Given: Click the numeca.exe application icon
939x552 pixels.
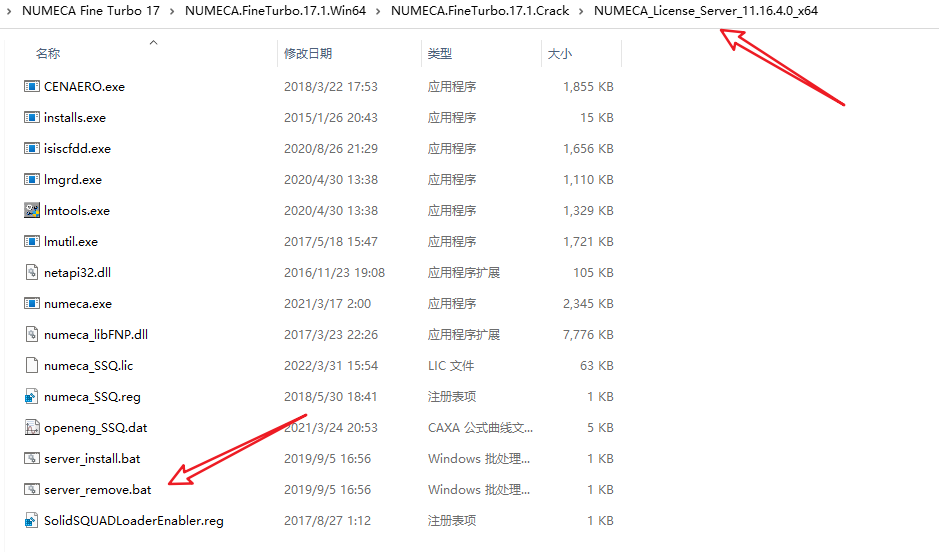Looking at the screenshot, I should pos(32,304).
